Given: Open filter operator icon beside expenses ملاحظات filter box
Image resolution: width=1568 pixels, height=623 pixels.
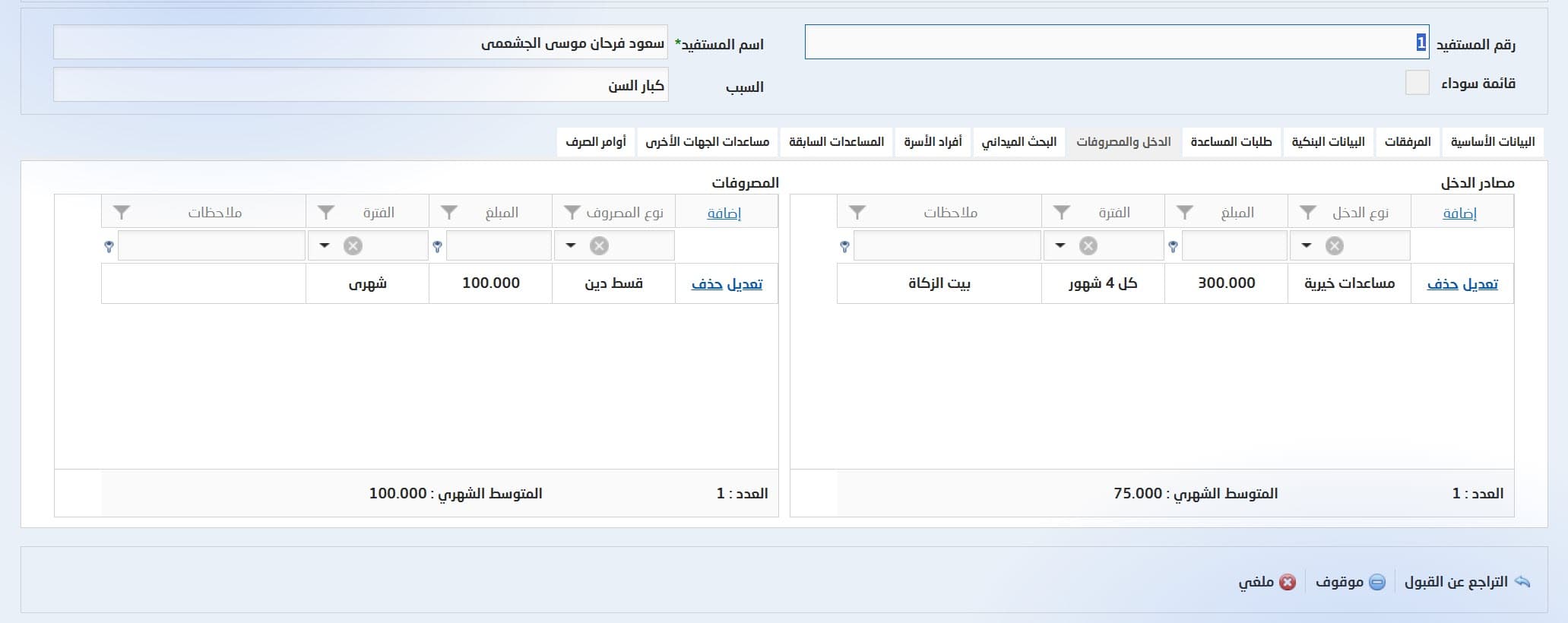Looking at the screenshot, I should [109, 247].
